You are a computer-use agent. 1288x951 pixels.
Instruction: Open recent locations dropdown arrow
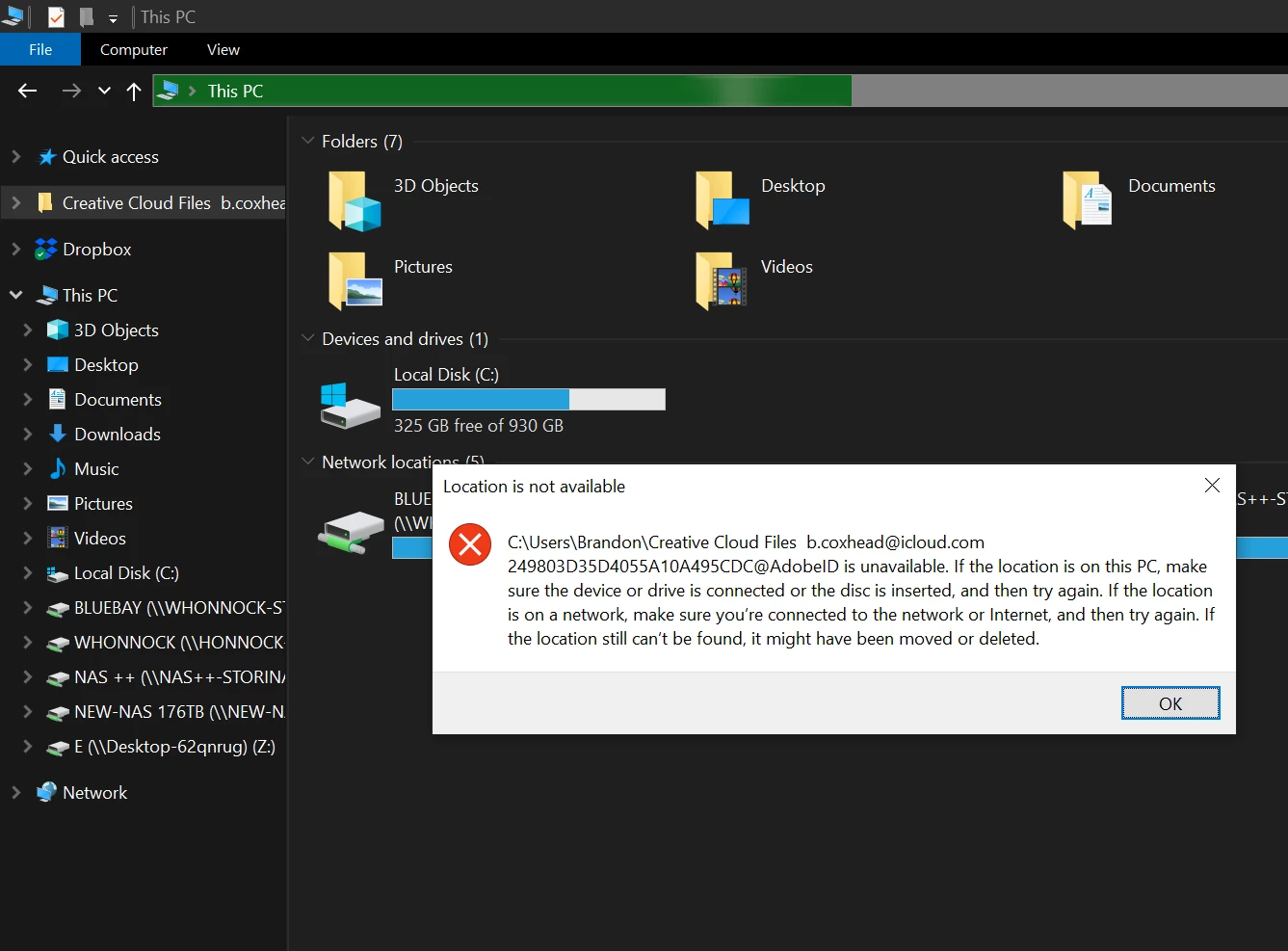[x=104, y=91]
